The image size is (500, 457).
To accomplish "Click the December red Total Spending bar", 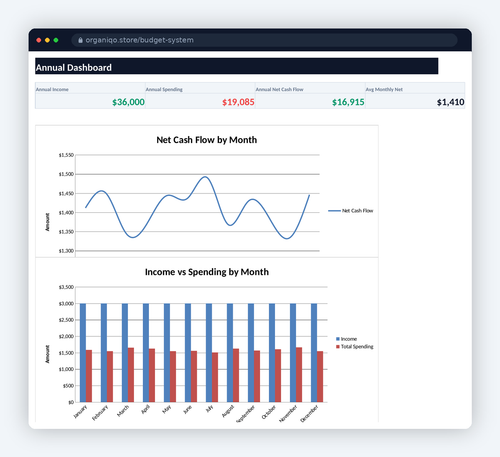I will pos(320,377).
